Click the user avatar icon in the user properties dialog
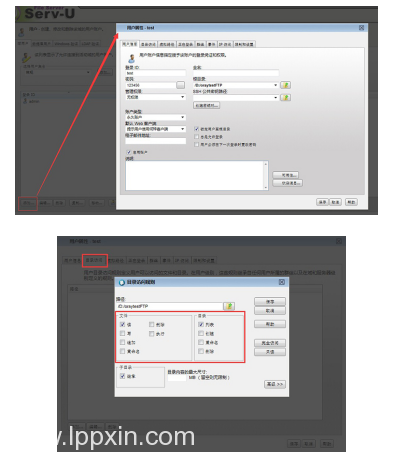The height and width of the screenshot is (455, 394). pyautogui.click(x=131, y=59)
